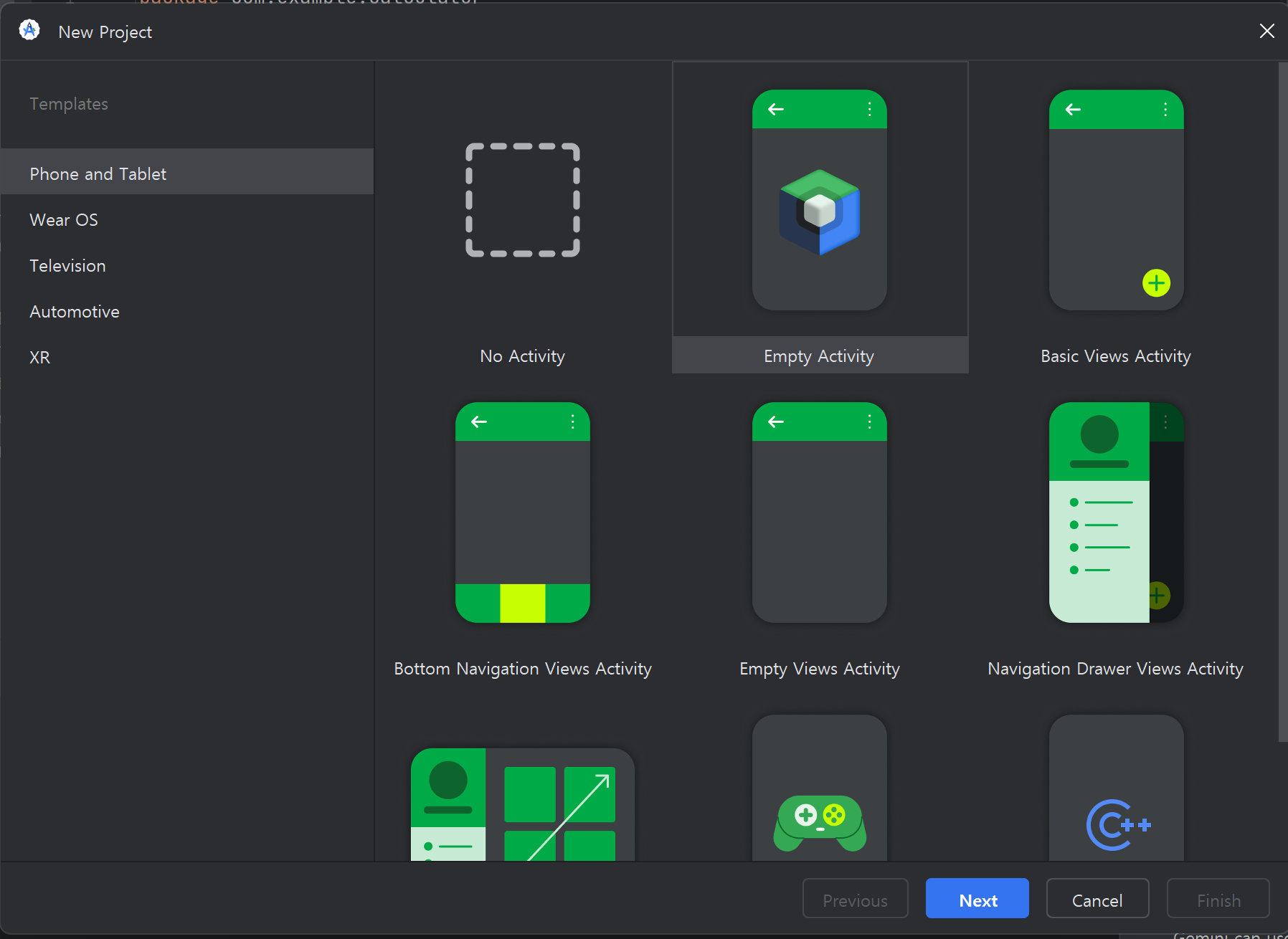Click the No Activity label text
1288x939 pixels.
pyautogui.click(x=523, y=356)
